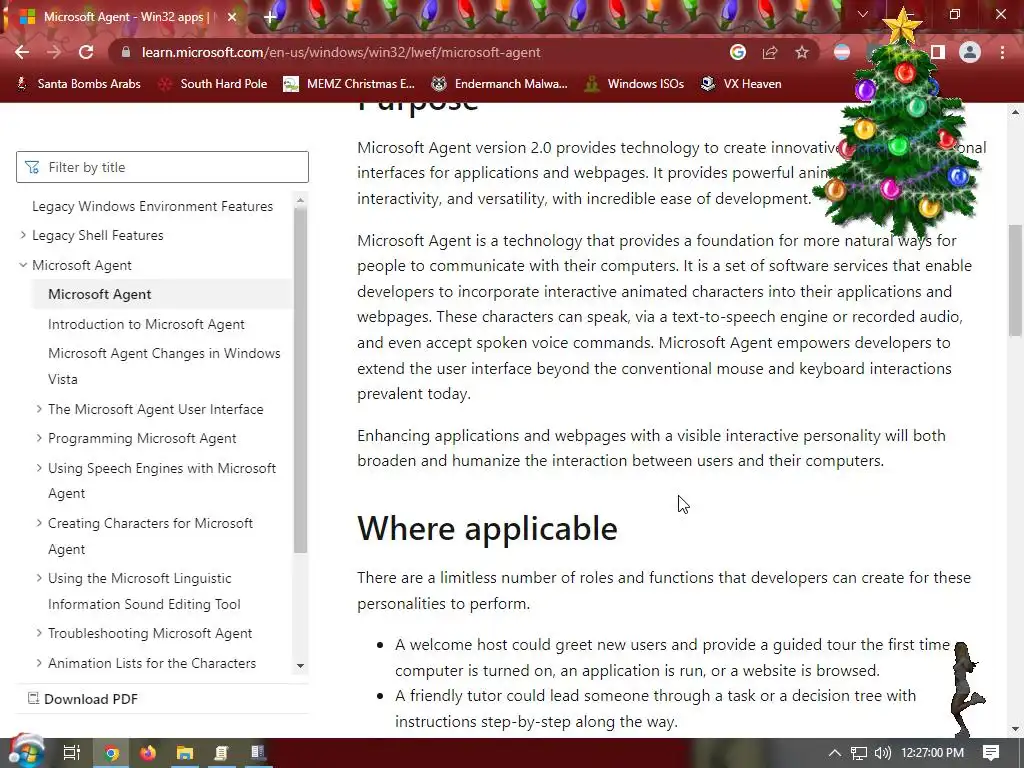1024x768 pixels.
Task: Open the network tray icon
Action: pyautogui.click(x=859, y=753)
